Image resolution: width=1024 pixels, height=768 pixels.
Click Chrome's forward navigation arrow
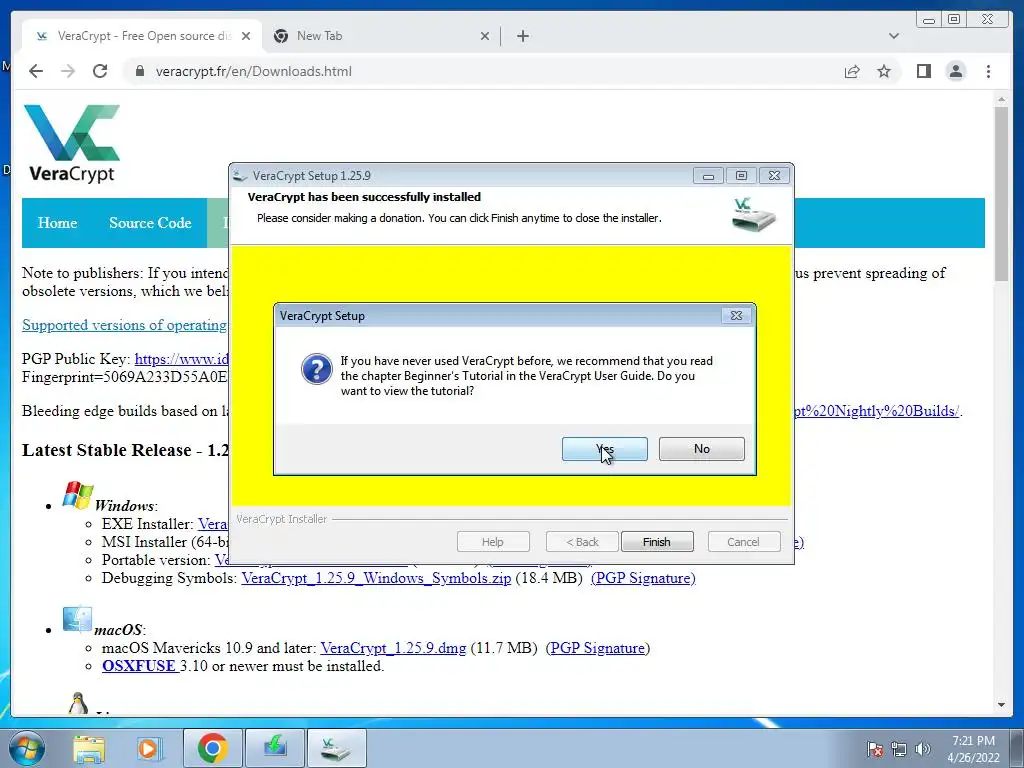click(x=68, y=71)
